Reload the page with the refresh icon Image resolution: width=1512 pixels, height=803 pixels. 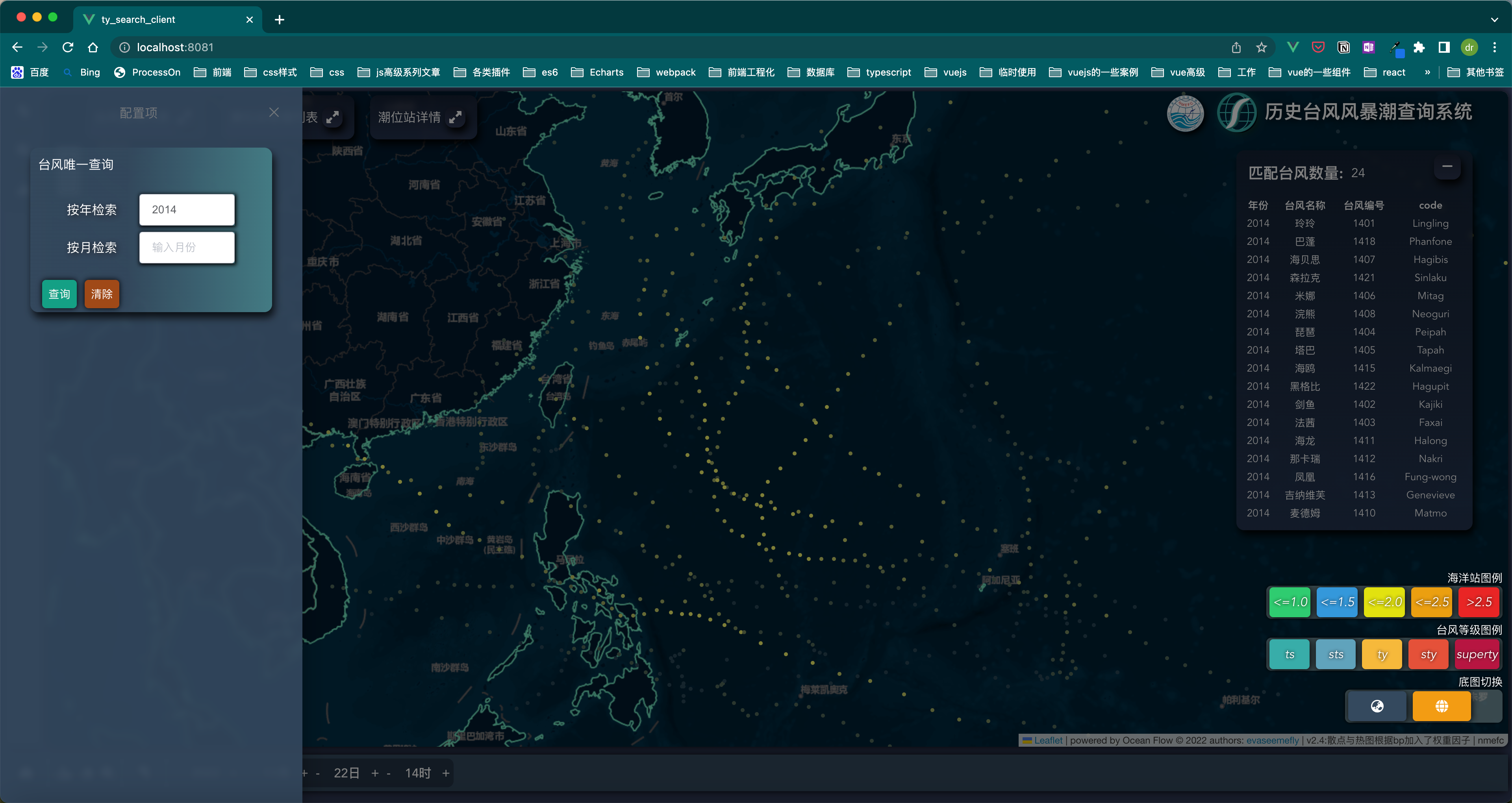(68, 48)
